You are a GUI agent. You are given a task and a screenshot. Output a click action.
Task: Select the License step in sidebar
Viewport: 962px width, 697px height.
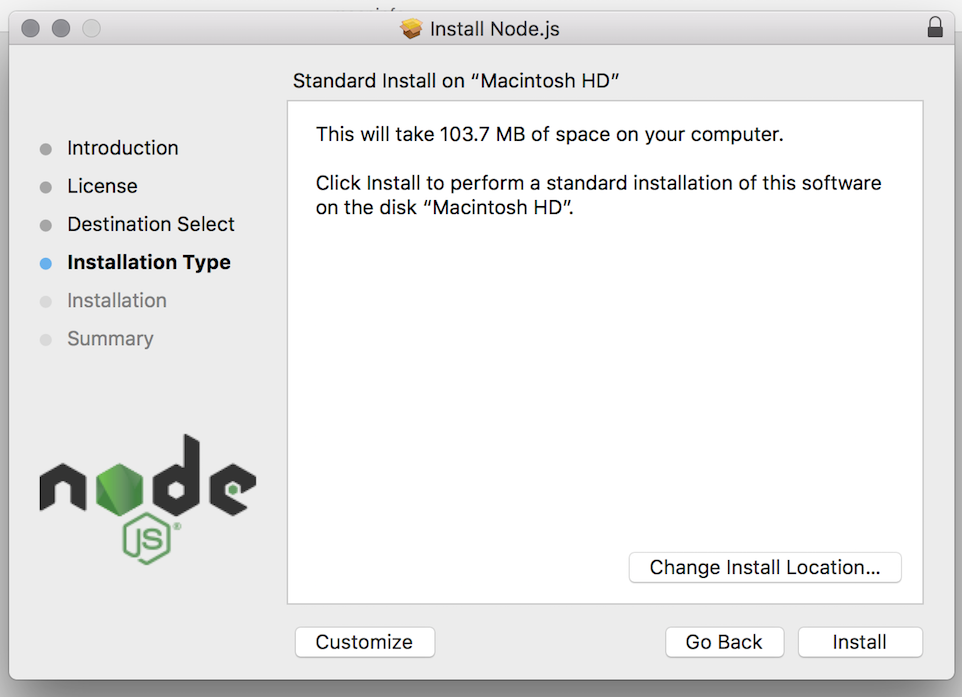coord(102,186)
